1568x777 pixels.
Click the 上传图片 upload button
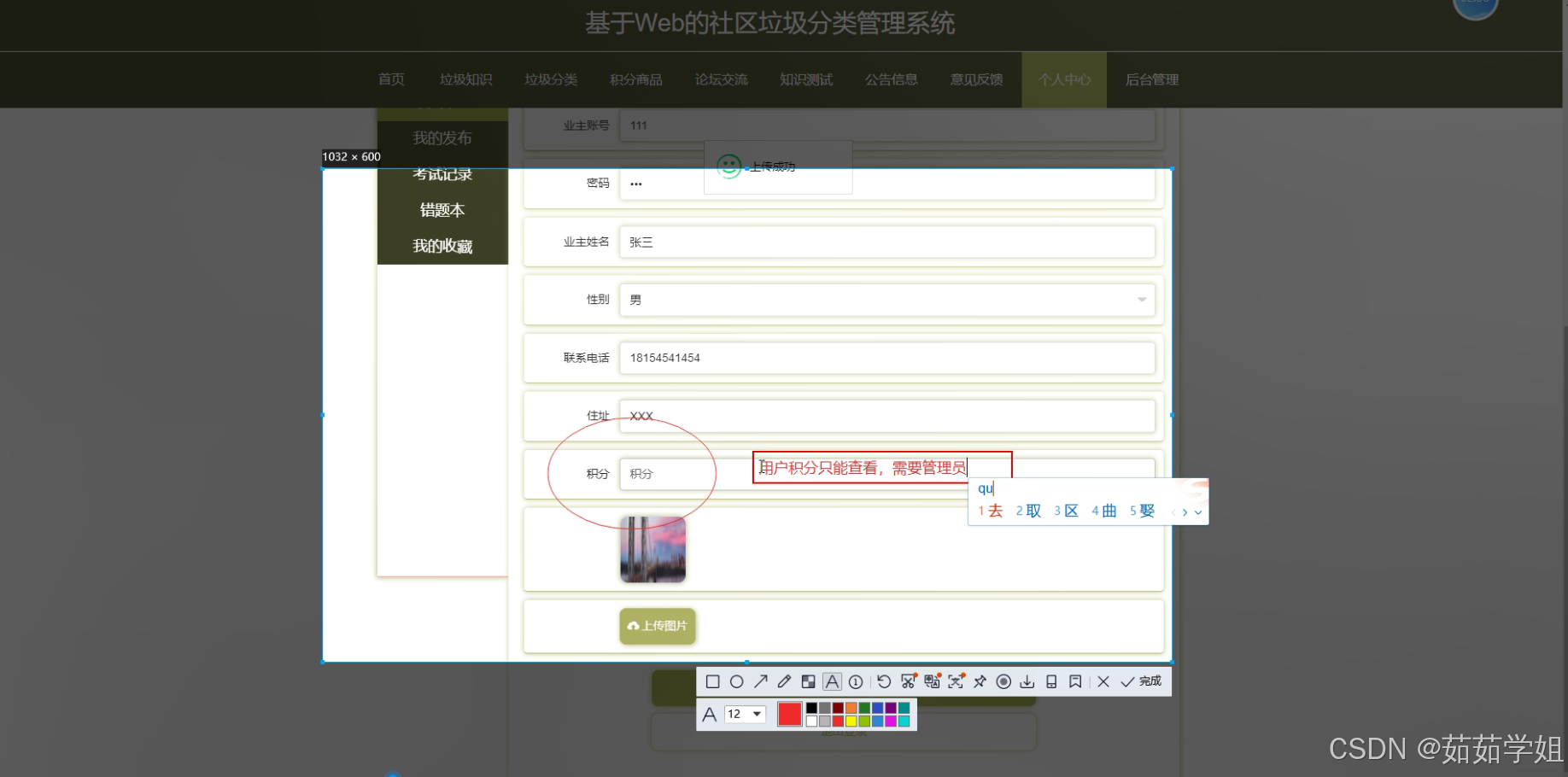pos(656,626)
